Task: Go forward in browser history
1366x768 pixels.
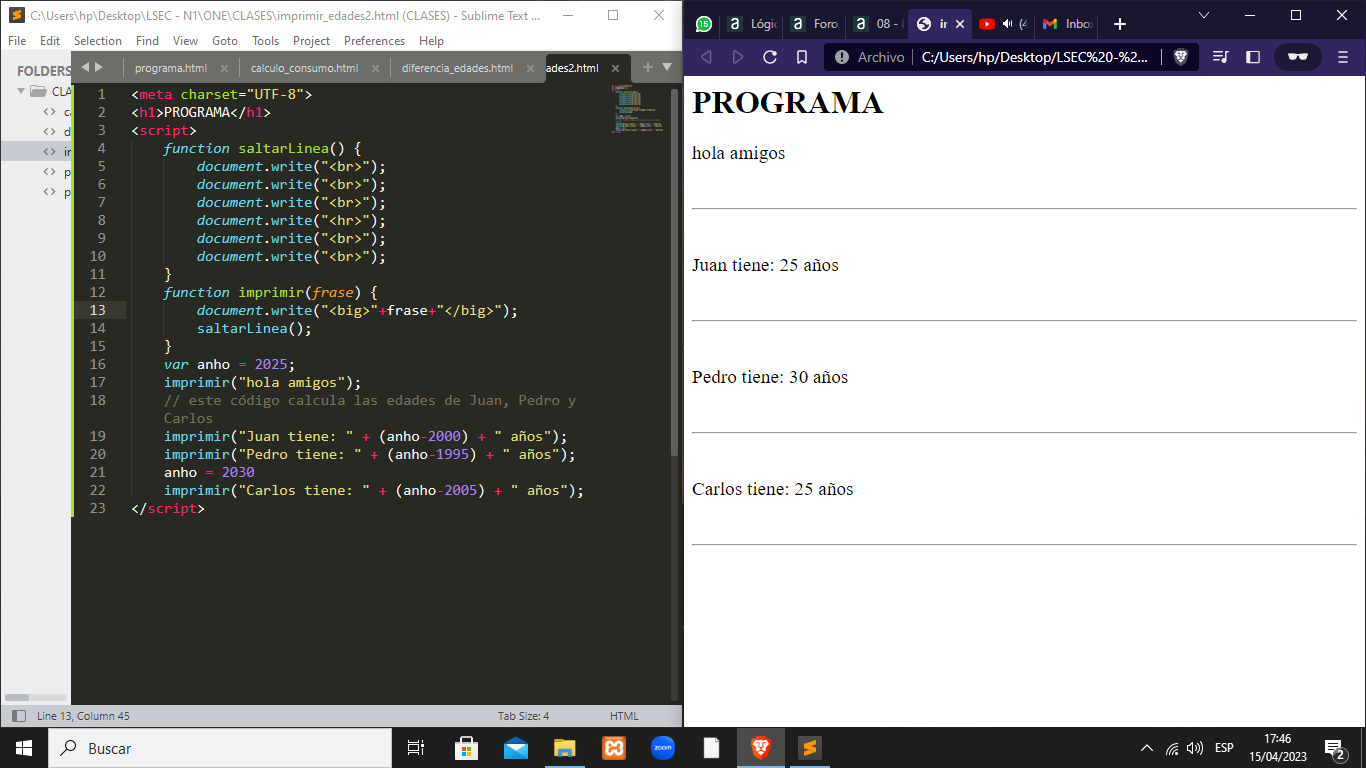Action: click(738, 57)
